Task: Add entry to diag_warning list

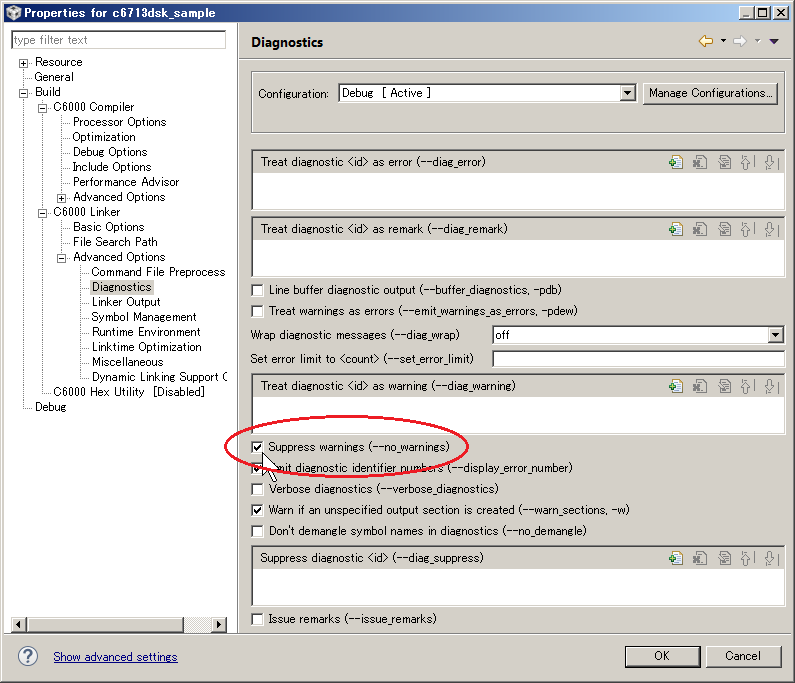Action: pyautogui.click(x=676, y=386)
